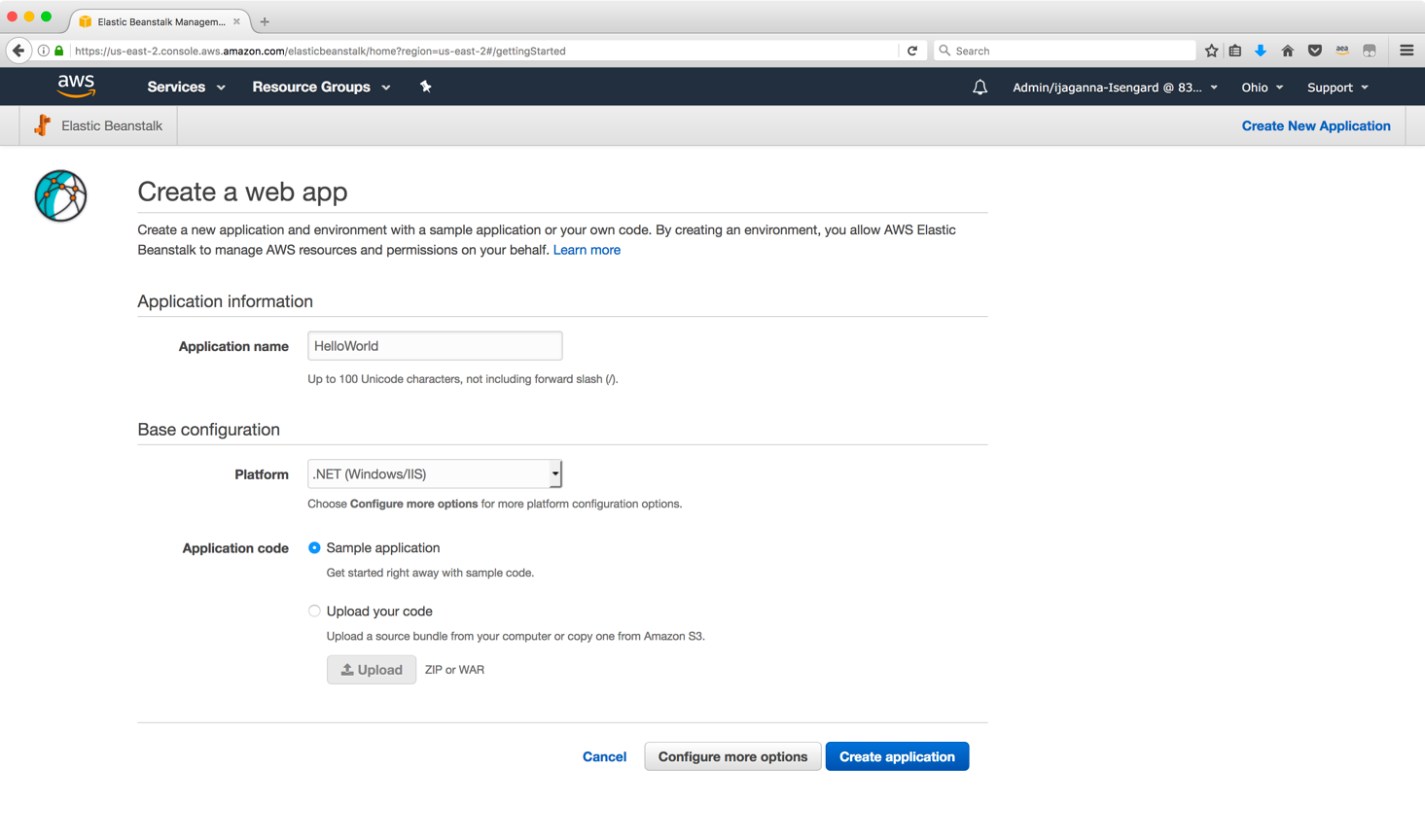The height and width of the screenshot is (840, 1425).
Task: Click the 'Application information' heading
Action: (225, 301)
